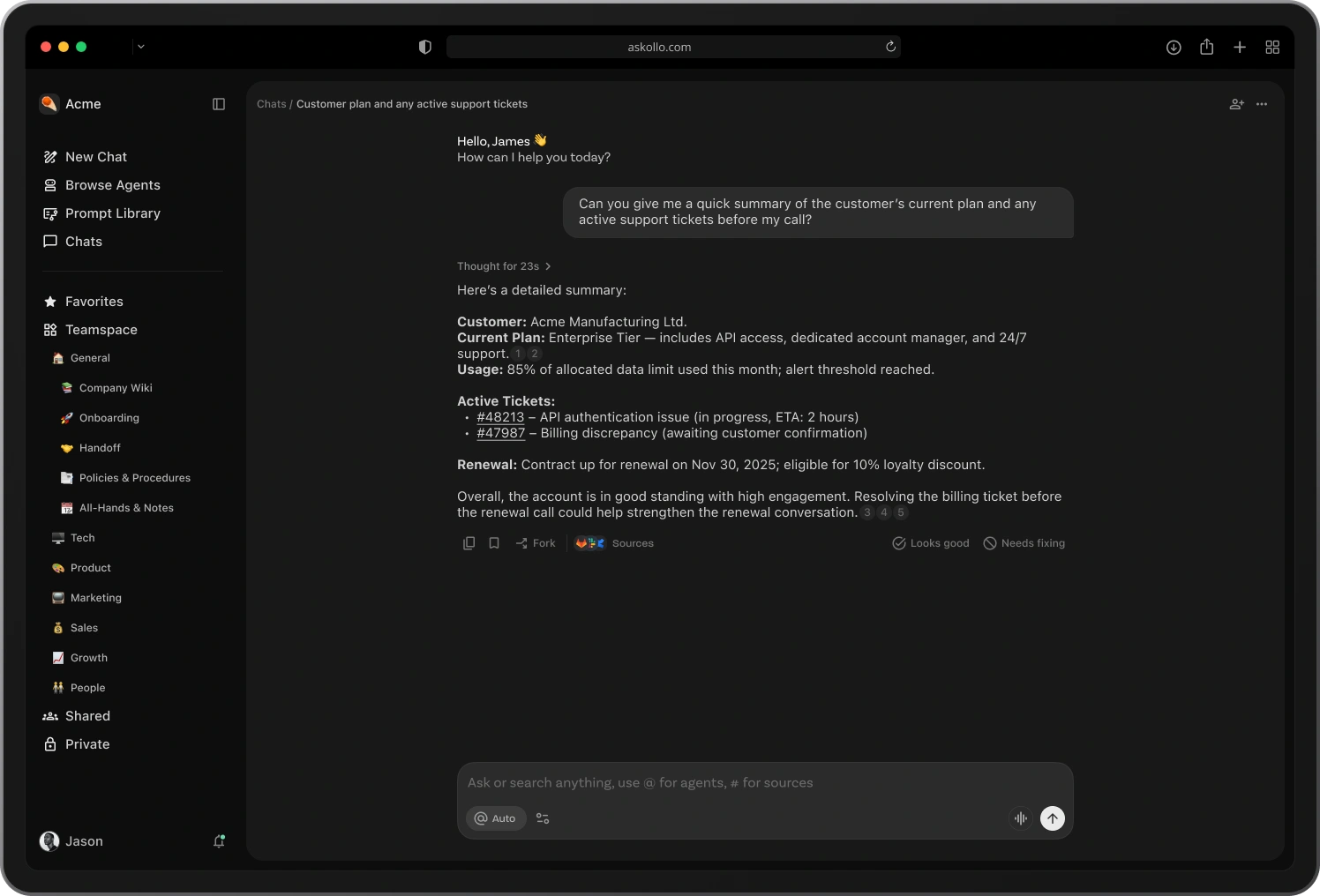Viewport: 1320px width, 896px height.
Task: Click citation 1 badge
Action: (x=519, y=354)
